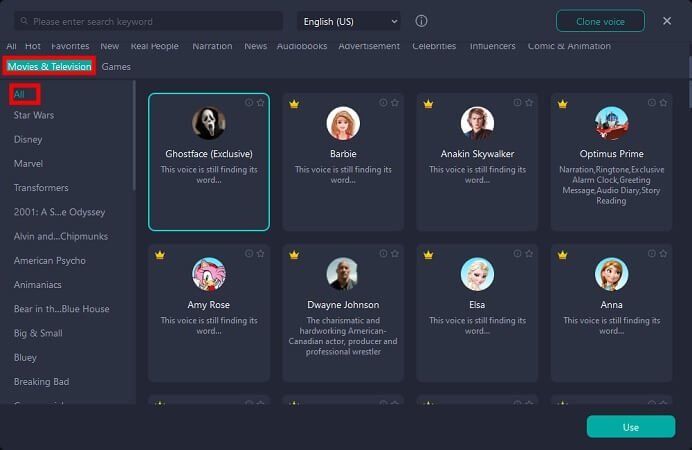This screenshot has height=450, width=692.
Task: Show info for Optimus Prime voice
Action: (x=651, y=102)
